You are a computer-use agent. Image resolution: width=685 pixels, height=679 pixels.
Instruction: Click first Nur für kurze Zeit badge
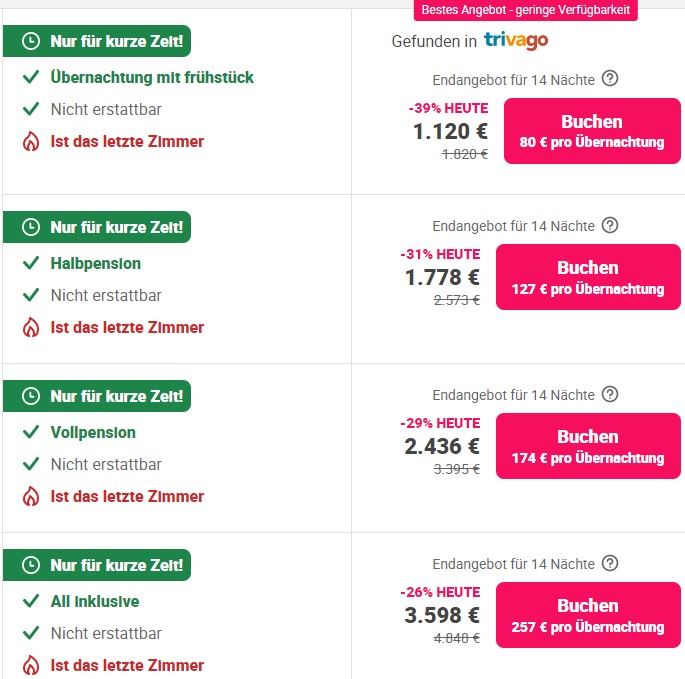(x=97, y=41)
